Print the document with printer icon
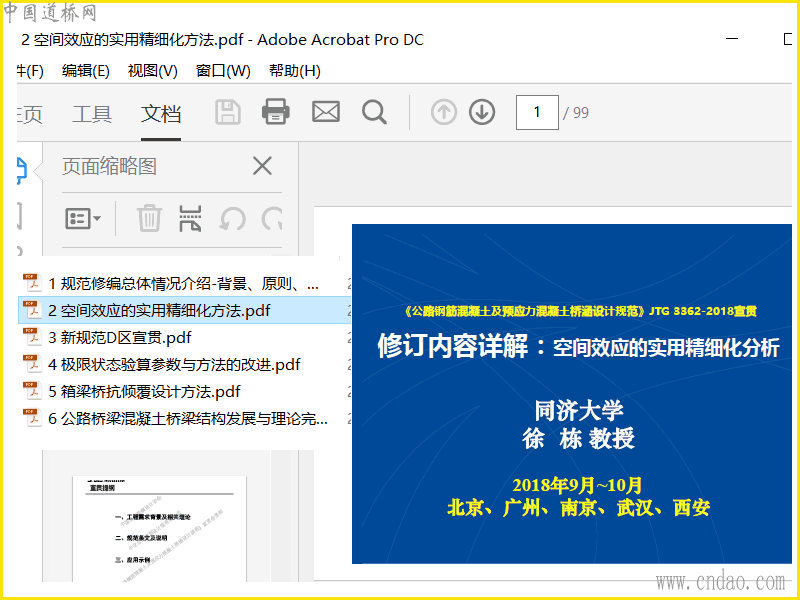 click(276, 111)
